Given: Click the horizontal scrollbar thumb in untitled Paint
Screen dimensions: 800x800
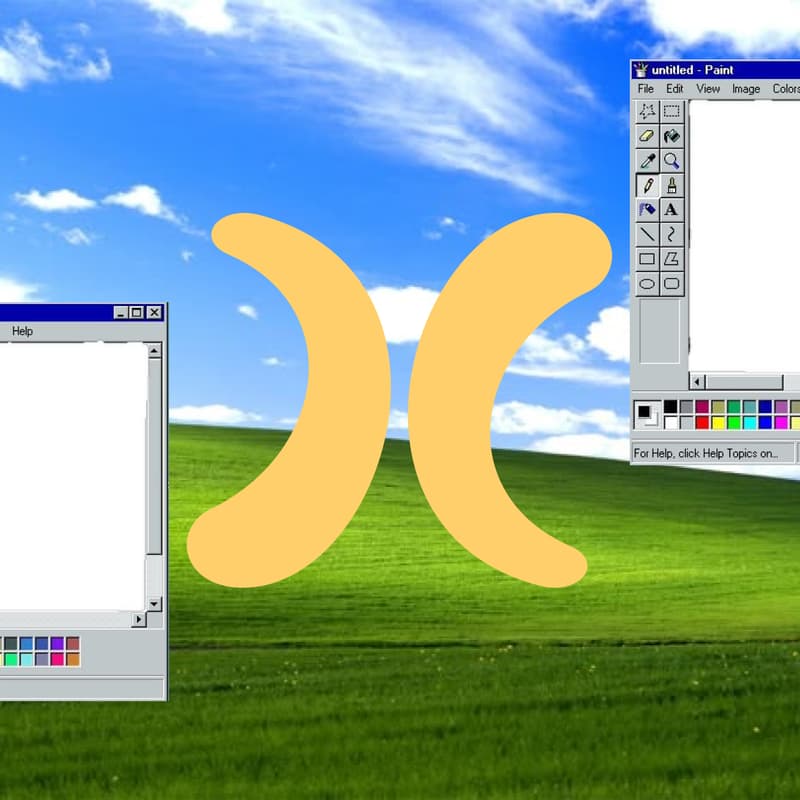Looking at the screenshot, I should pos(744,381).
